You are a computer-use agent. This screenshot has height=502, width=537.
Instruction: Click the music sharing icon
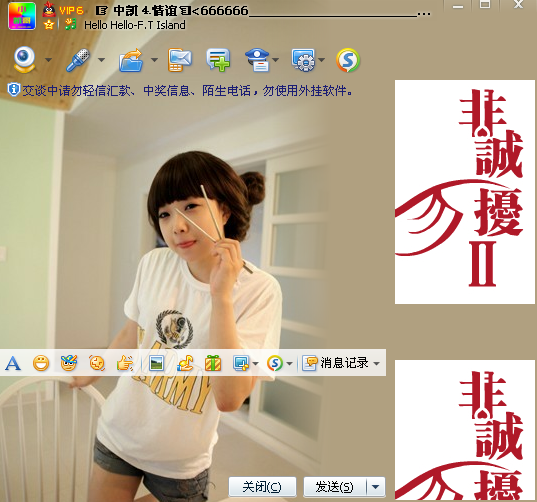[185, 363]
